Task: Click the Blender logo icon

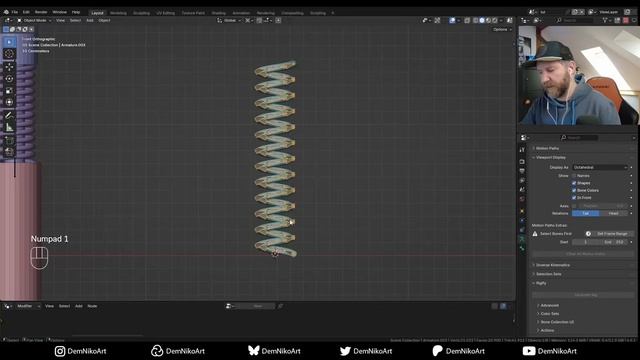Action: click(6, 12)
